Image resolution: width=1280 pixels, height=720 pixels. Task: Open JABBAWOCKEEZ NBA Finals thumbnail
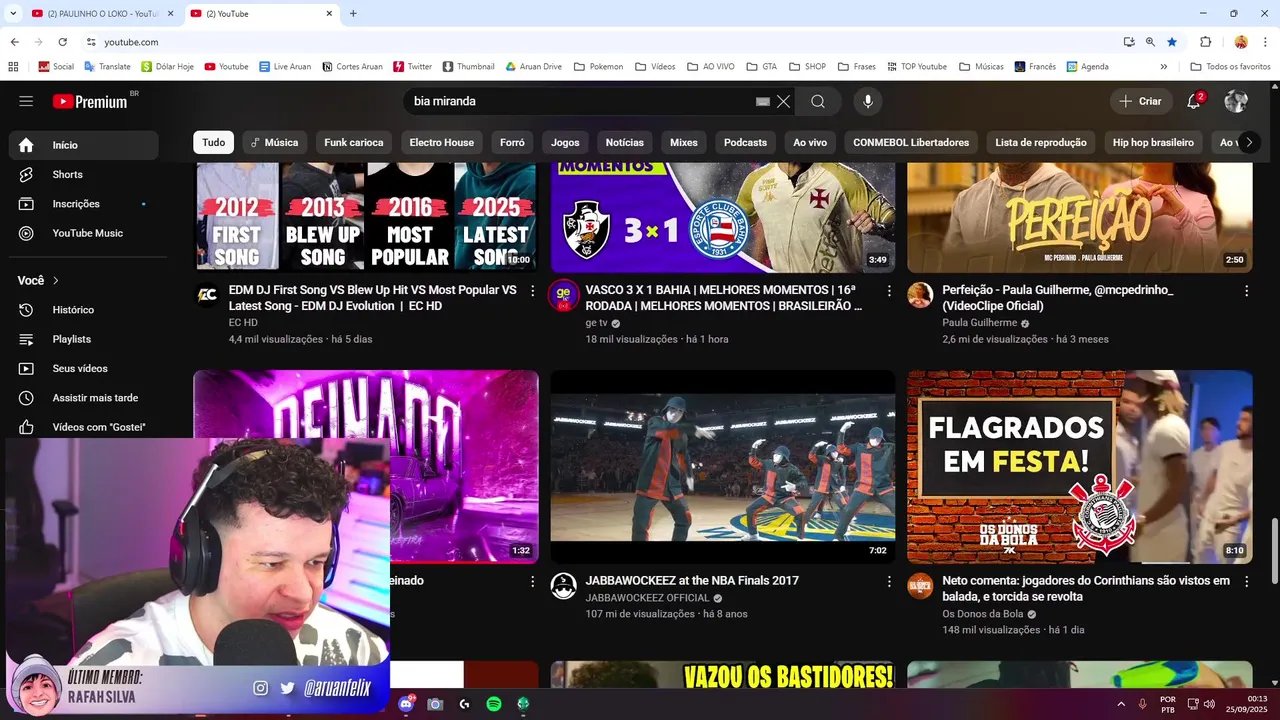point(723,467)
